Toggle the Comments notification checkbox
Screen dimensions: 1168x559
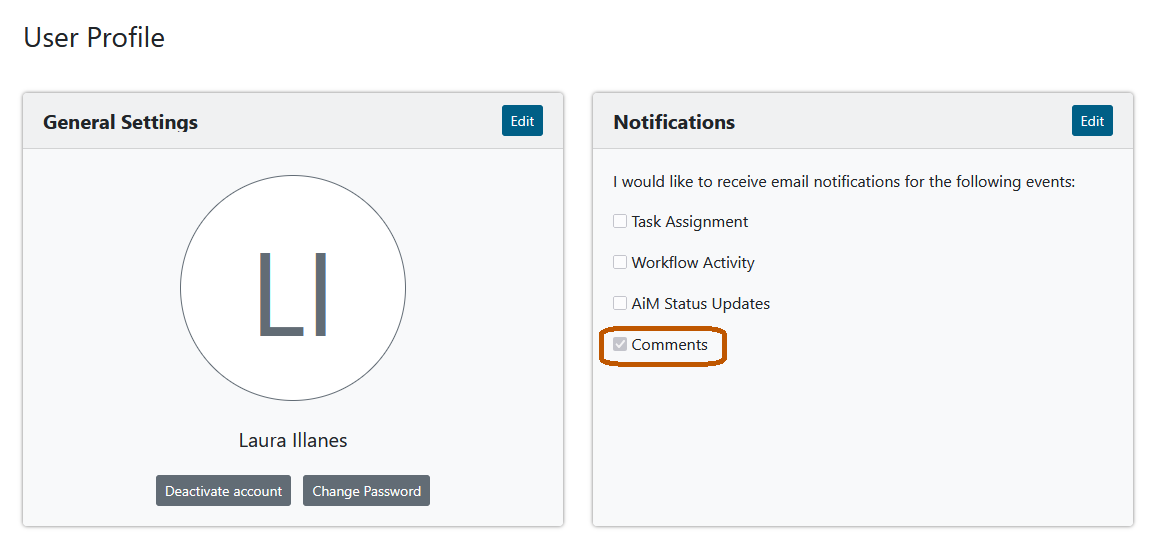point(620,344)
